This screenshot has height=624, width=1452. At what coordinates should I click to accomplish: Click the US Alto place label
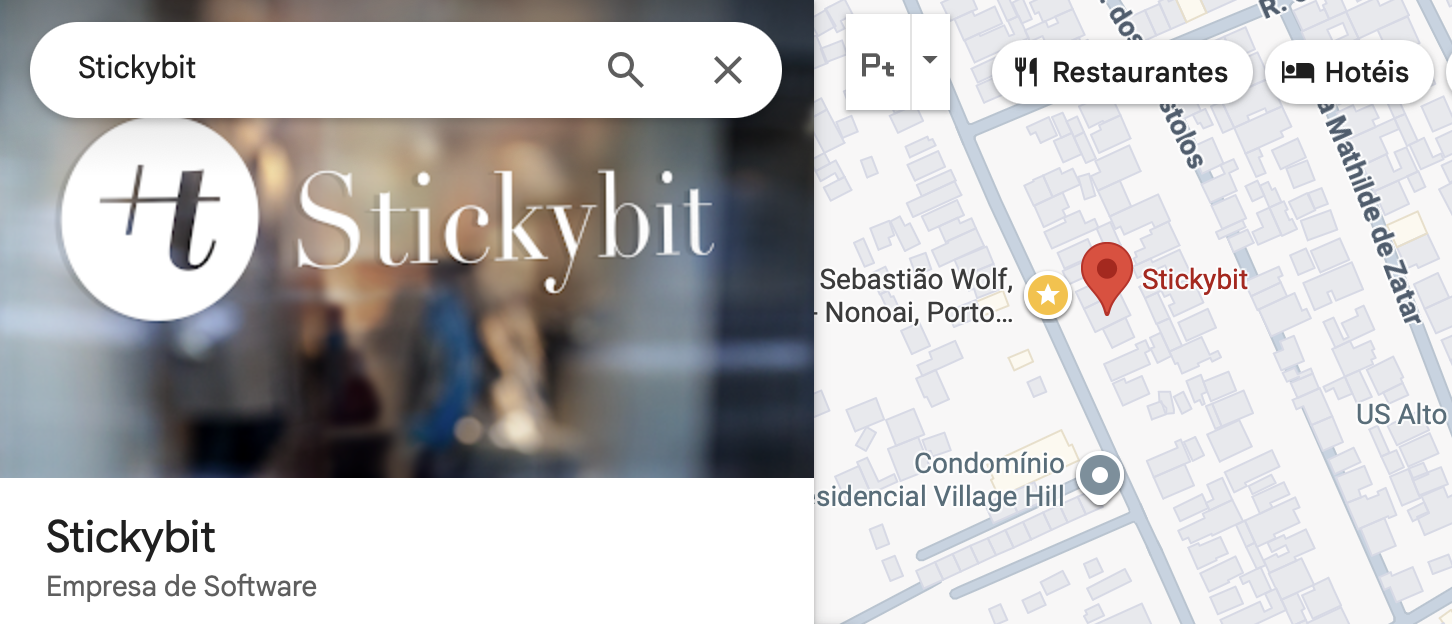1404,414
